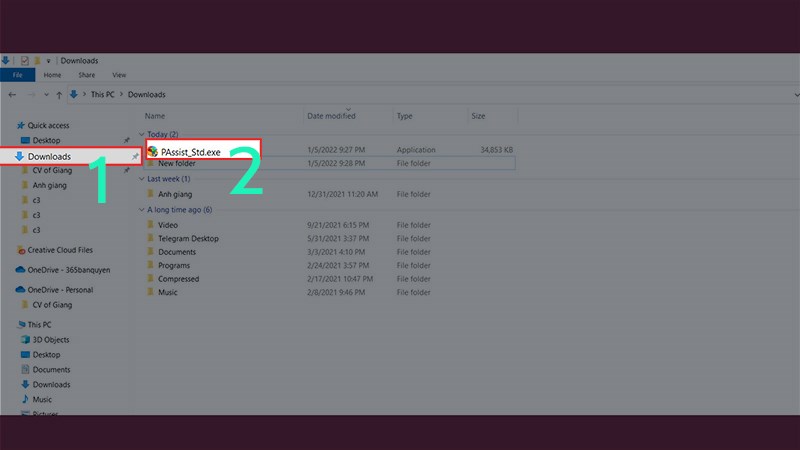Click the 3D Objects cube icon
This screenshot has height=450, width=800.
pos(25,339)
